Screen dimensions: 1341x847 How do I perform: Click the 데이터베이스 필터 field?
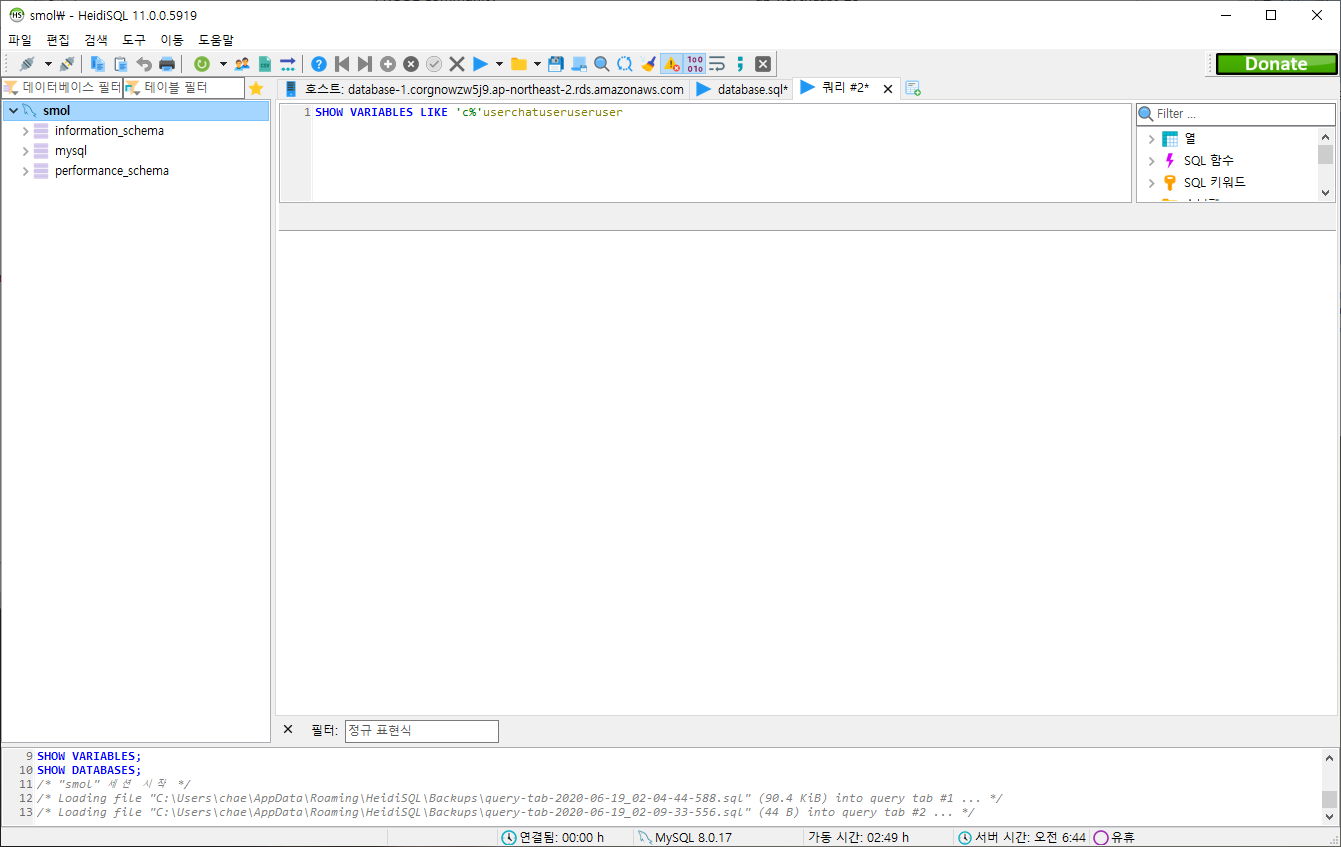pyautogui.click(x=62, y=88)
